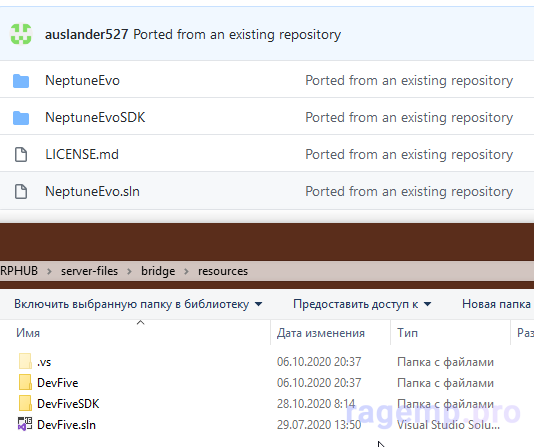Expand the breadcrumb arrow after server-files
Screen dimensions: 534x447
[129, 271]
